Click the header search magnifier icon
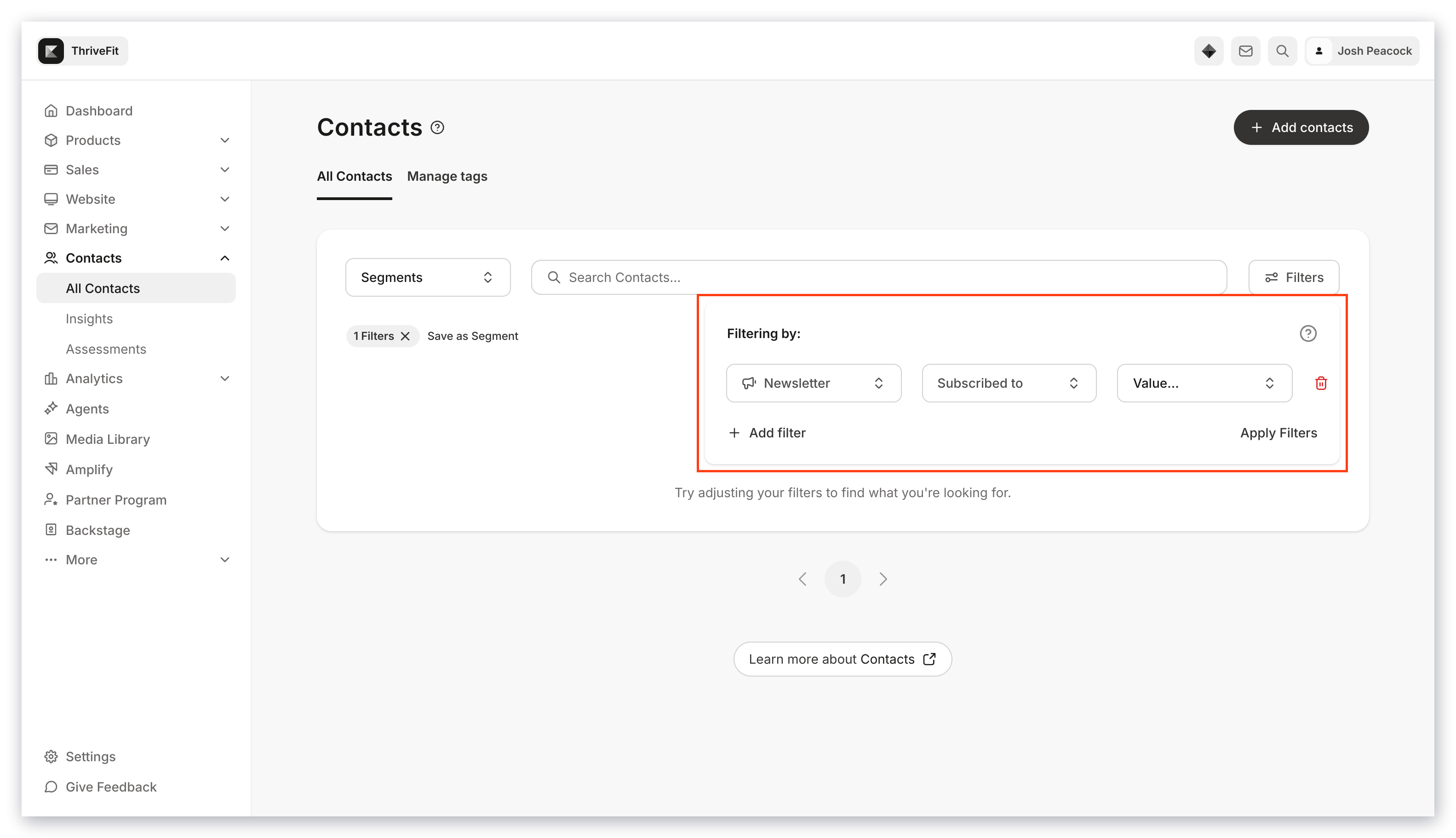This screenshot has width=1456, height=838. 1282,51
